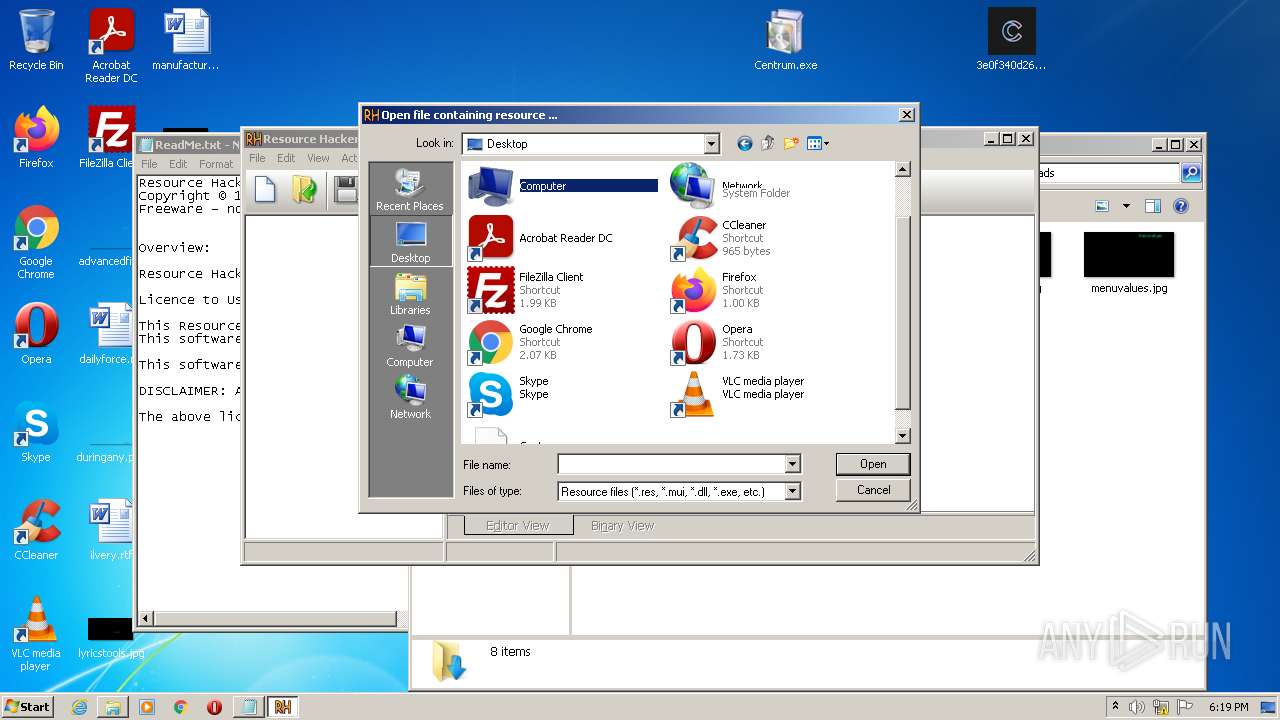Select Computer in dialog places bar
This screenshot has width=1280, height=720.
[x=410, y=346]
